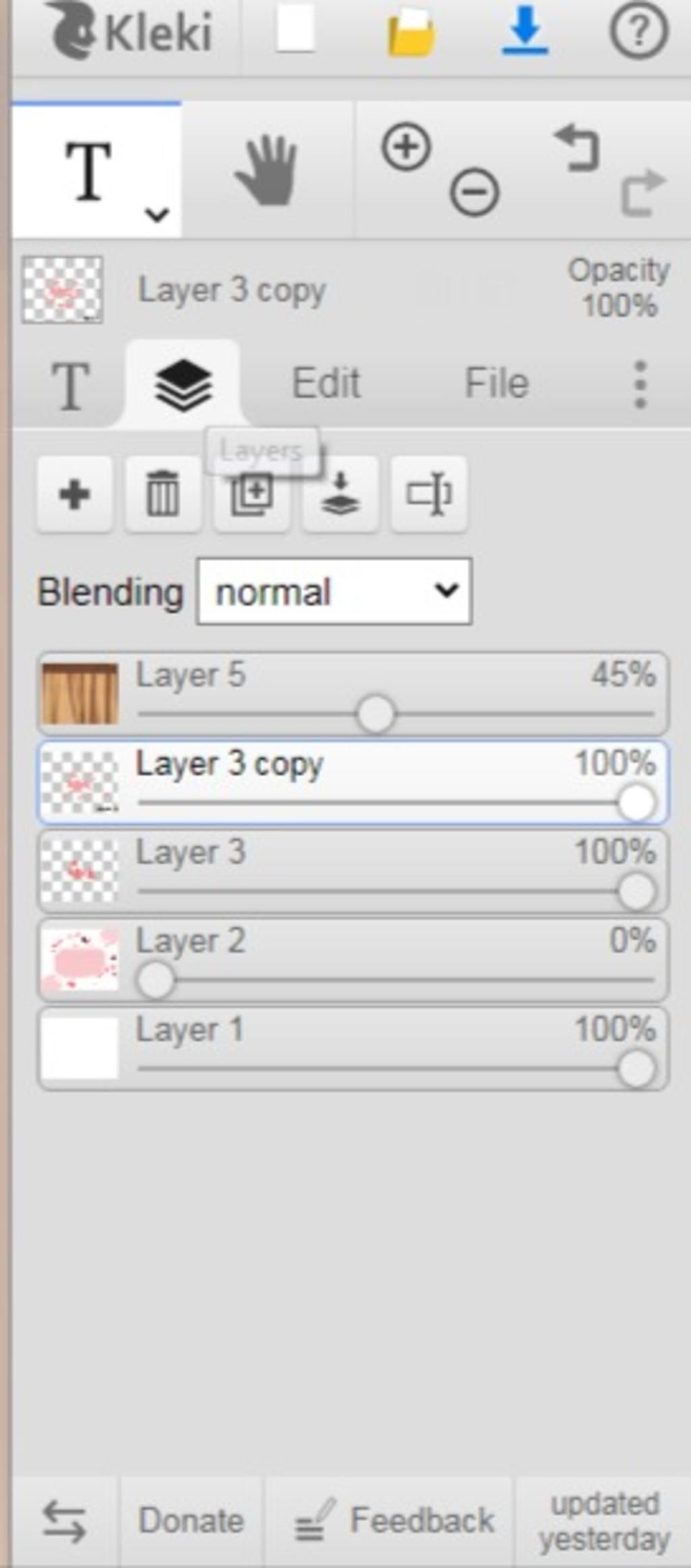This screenshot has width=691, height=1568.
Task: Duplicate the layer with the copy icon
Action: tap(252, 494)
